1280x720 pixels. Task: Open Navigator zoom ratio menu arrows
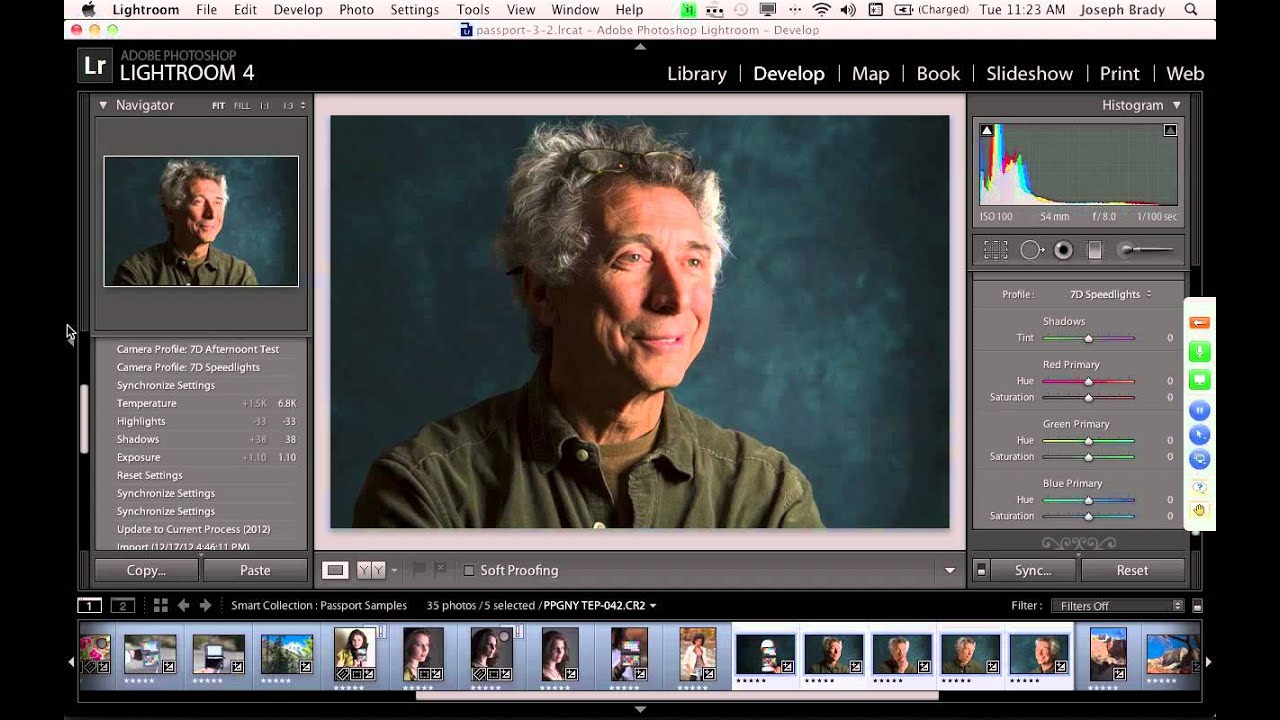pyautogui.click(x=302, y=105)
